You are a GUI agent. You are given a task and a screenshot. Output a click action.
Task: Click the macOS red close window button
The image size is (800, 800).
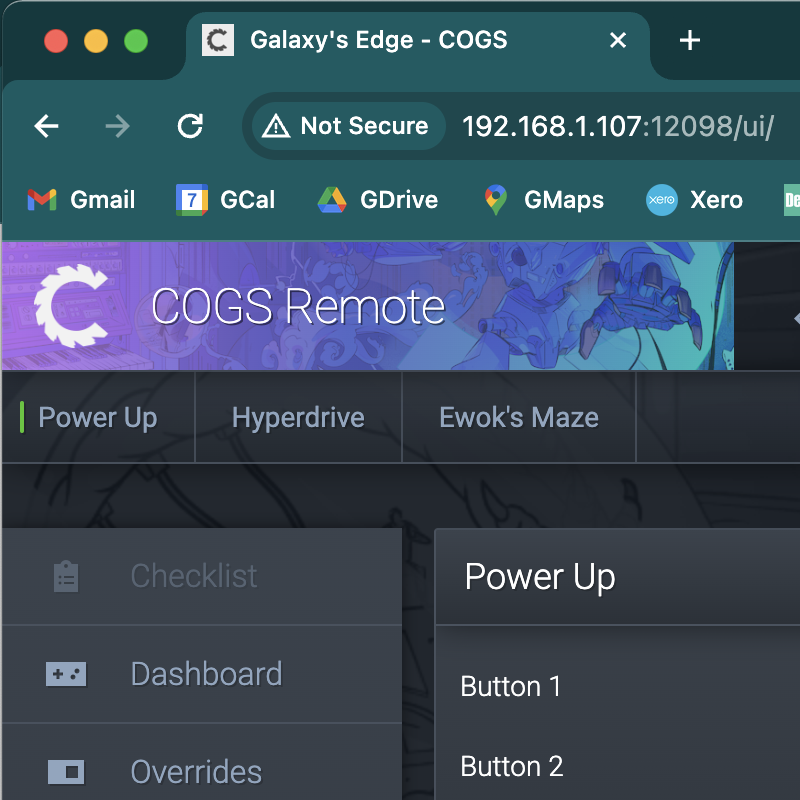[x=56, y=41]
